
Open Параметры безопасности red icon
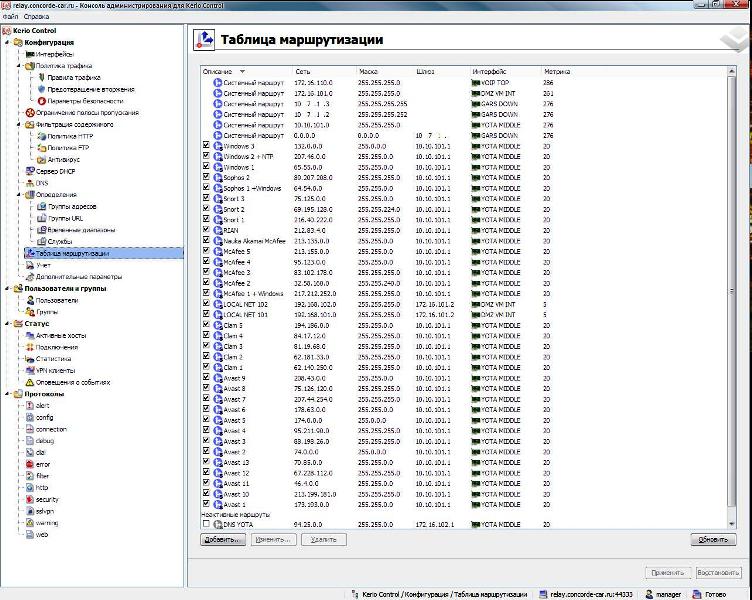coord(42,101)
